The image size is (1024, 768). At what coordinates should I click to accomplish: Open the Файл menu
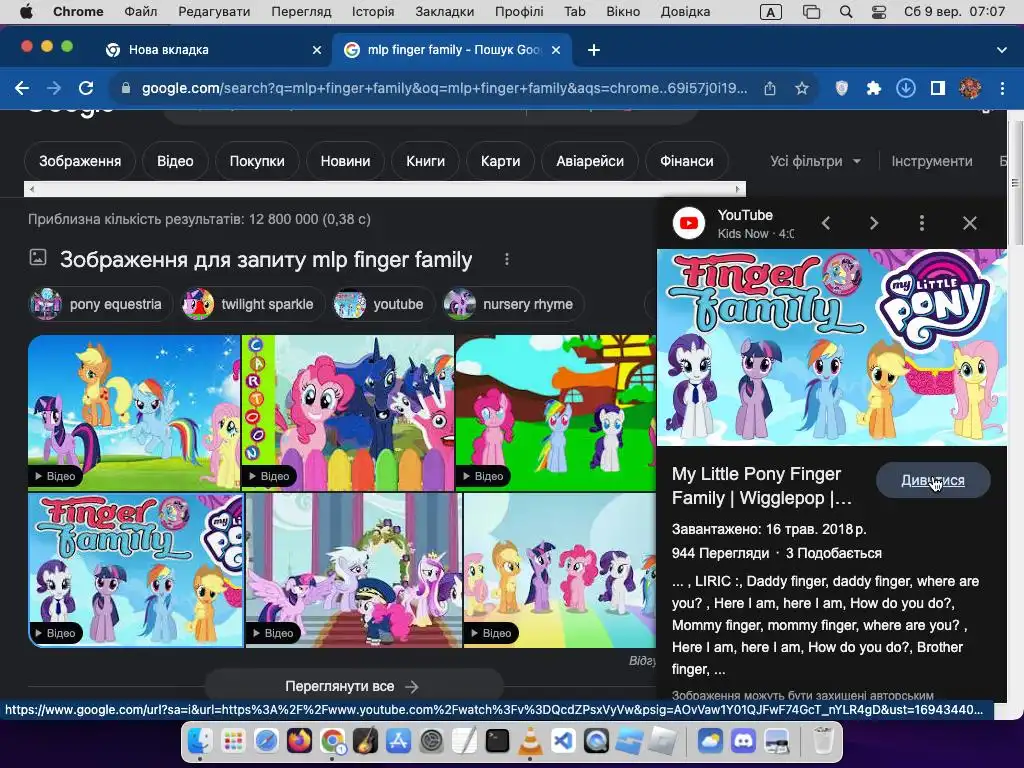(x=140, y=12)
